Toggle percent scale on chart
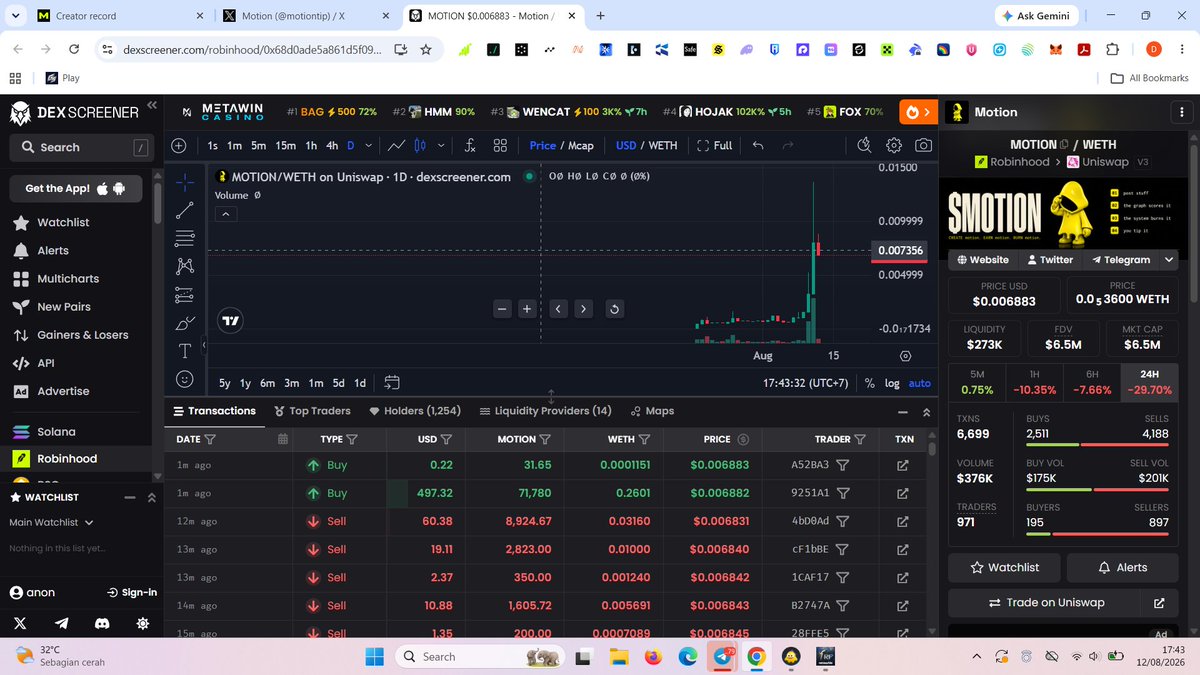The width and height of the screenshot is (1200, 675). coord(870,383)
